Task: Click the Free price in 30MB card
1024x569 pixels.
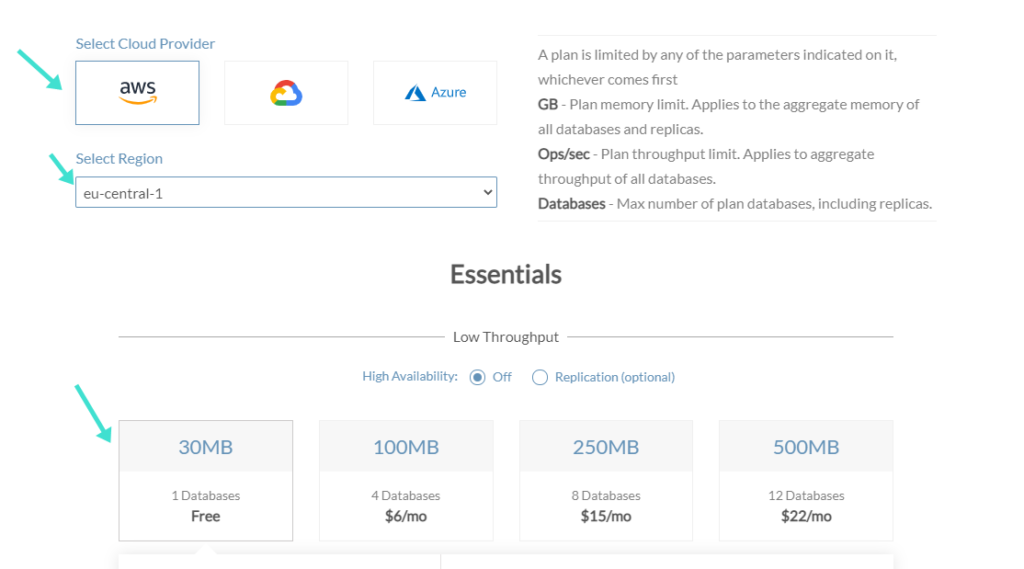Action: (205, 516)
